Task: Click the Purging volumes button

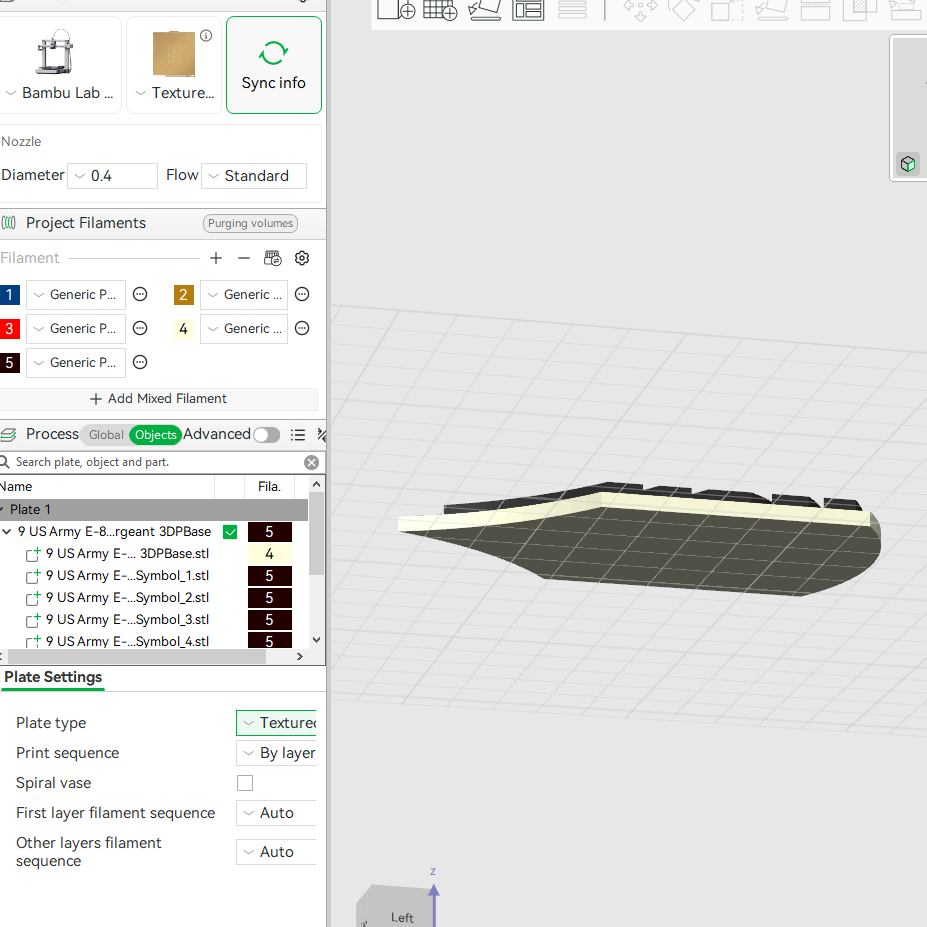Action: (250, 223)
